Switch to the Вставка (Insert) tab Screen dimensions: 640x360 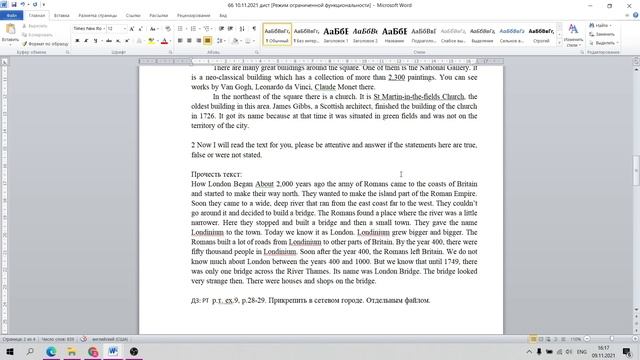click(x=62, y=16)
